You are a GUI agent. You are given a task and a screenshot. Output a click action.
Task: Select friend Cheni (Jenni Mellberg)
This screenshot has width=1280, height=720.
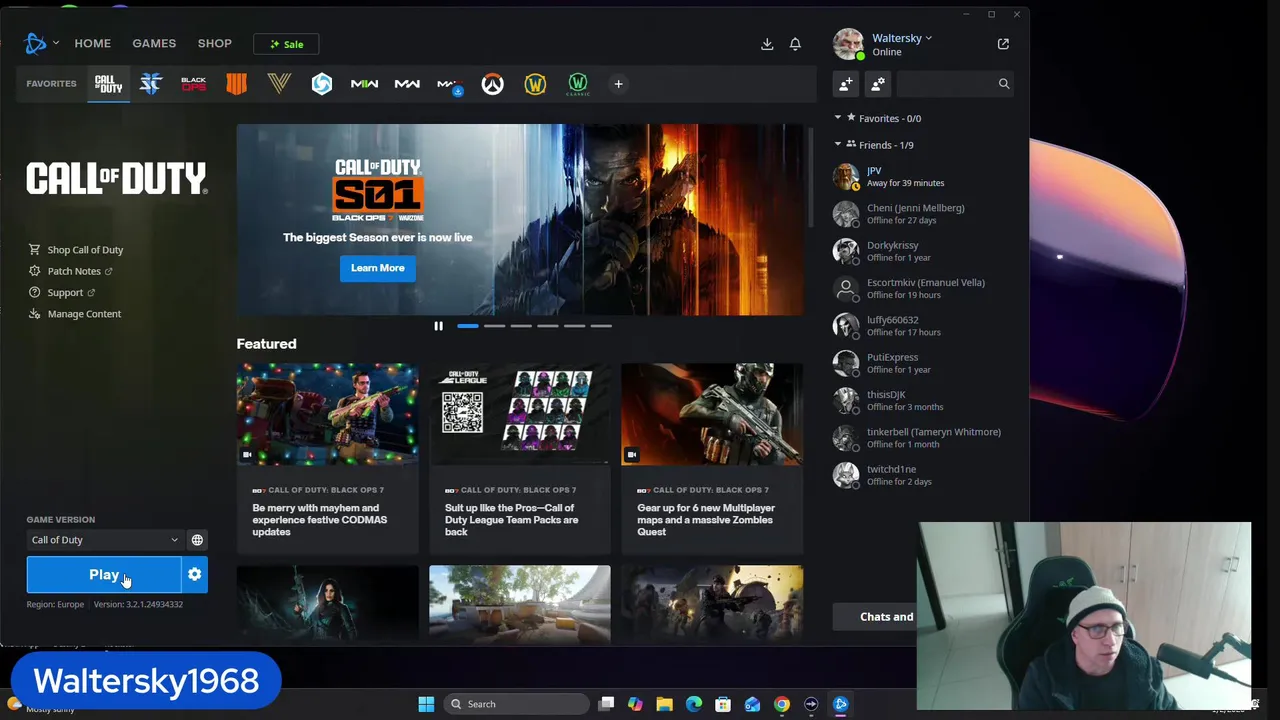925,214
